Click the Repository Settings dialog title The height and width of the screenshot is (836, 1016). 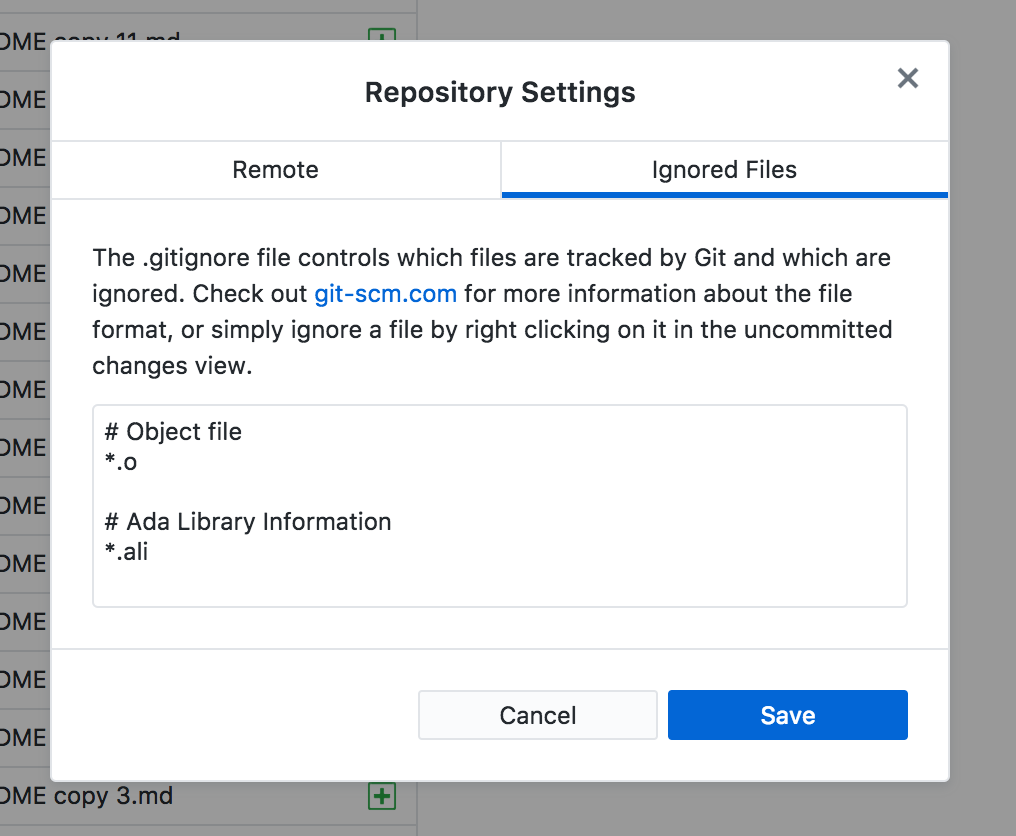500,92
